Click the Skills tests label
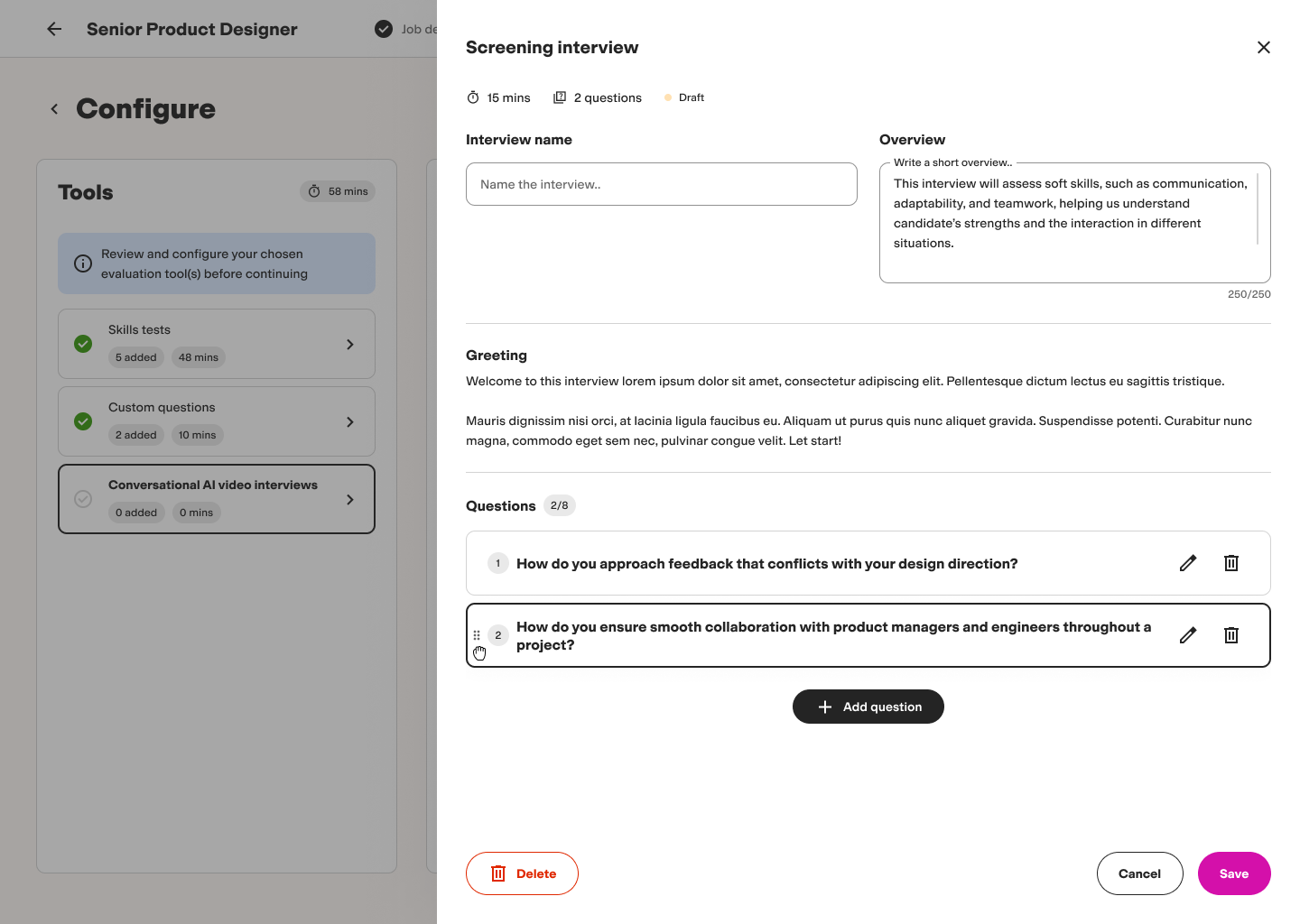The height and width of the screenshot is (924, 1300). point(139,329)
